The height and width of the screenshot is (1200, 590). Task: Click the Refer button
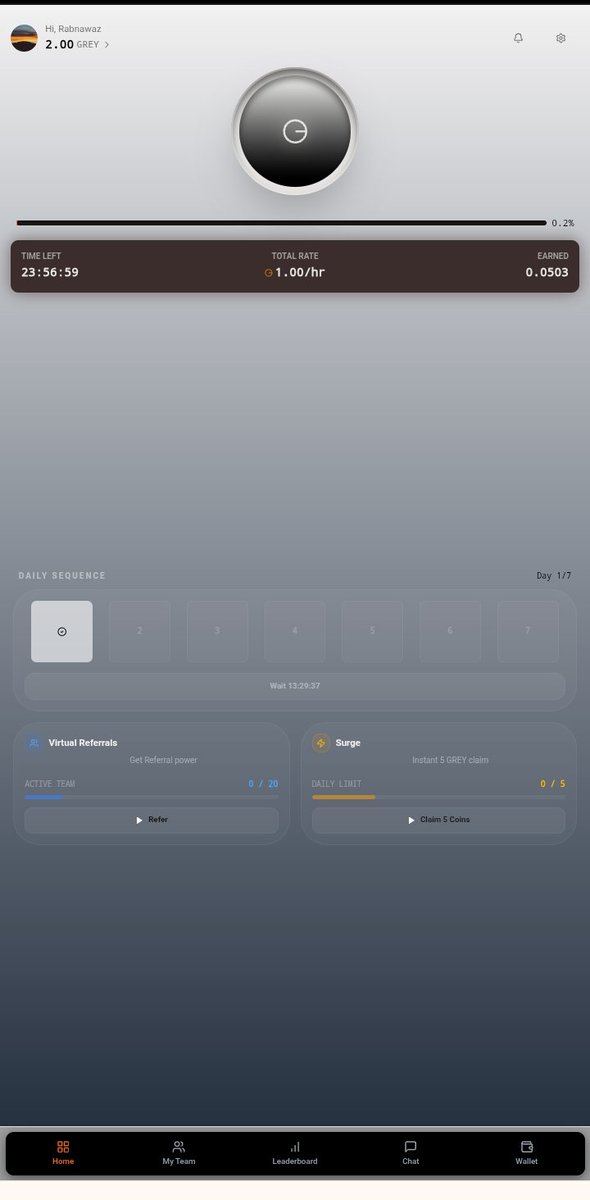point(151,820)
